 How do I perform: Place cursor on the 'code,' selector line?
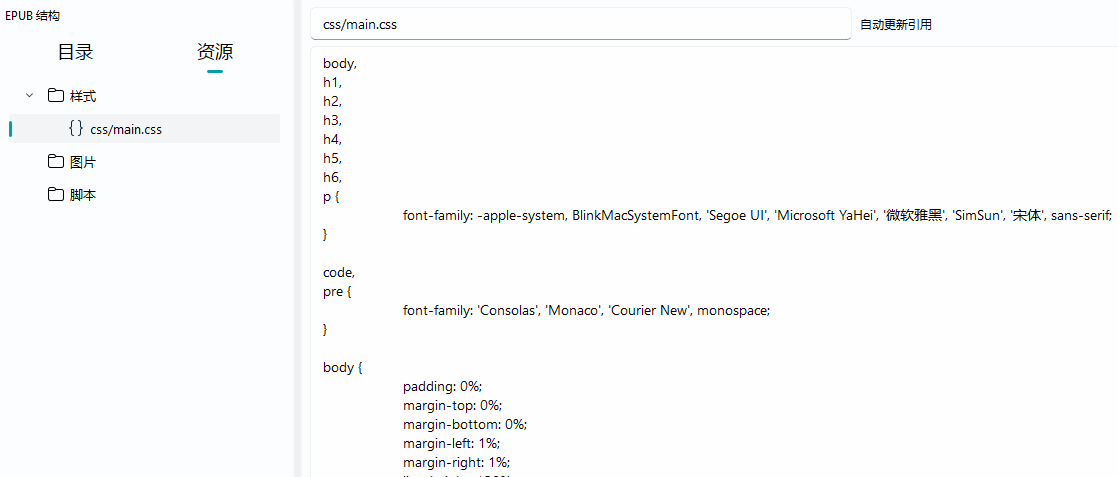pos(339,272)
